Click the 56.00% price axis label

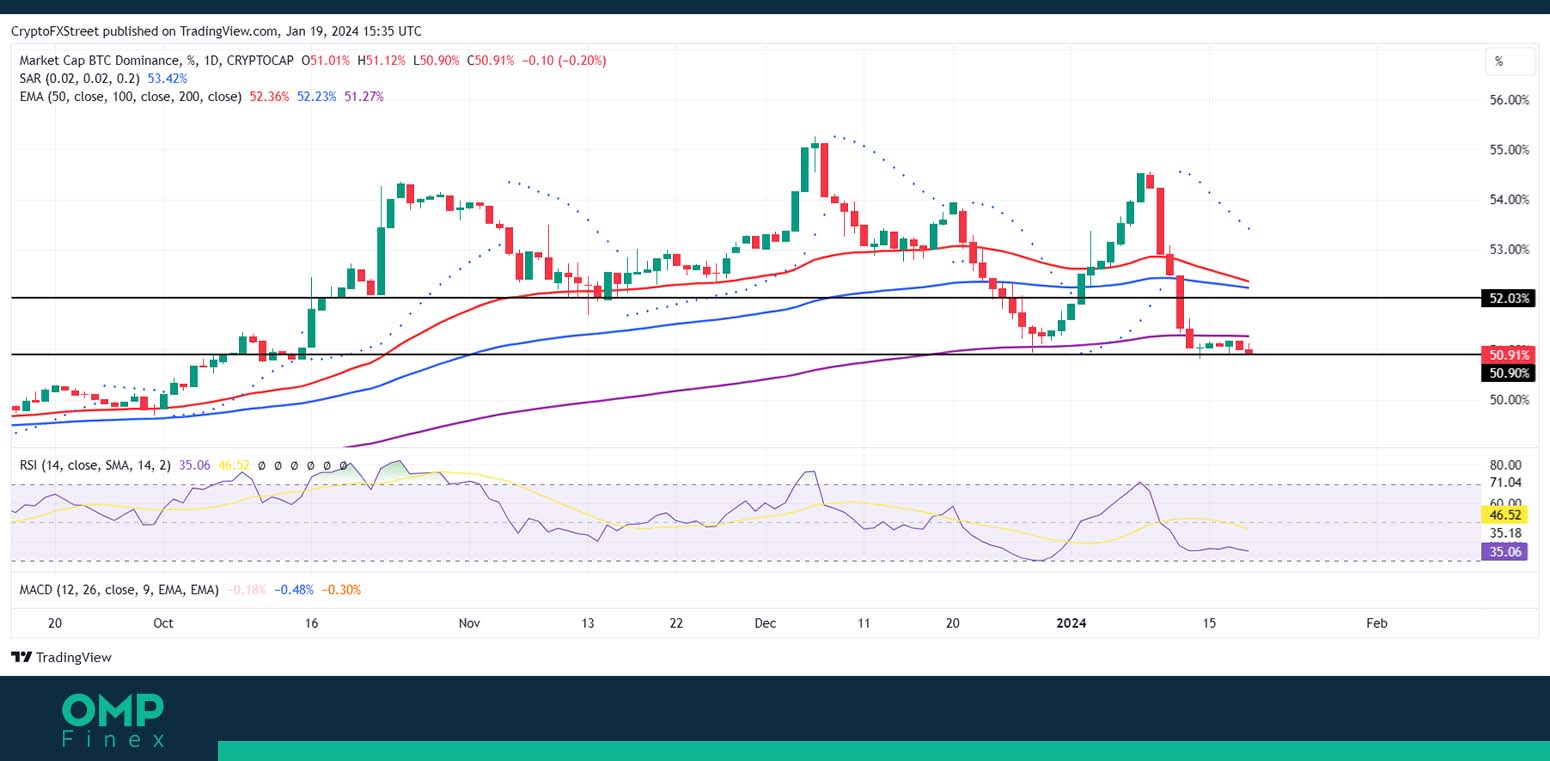pos(1510,100)
